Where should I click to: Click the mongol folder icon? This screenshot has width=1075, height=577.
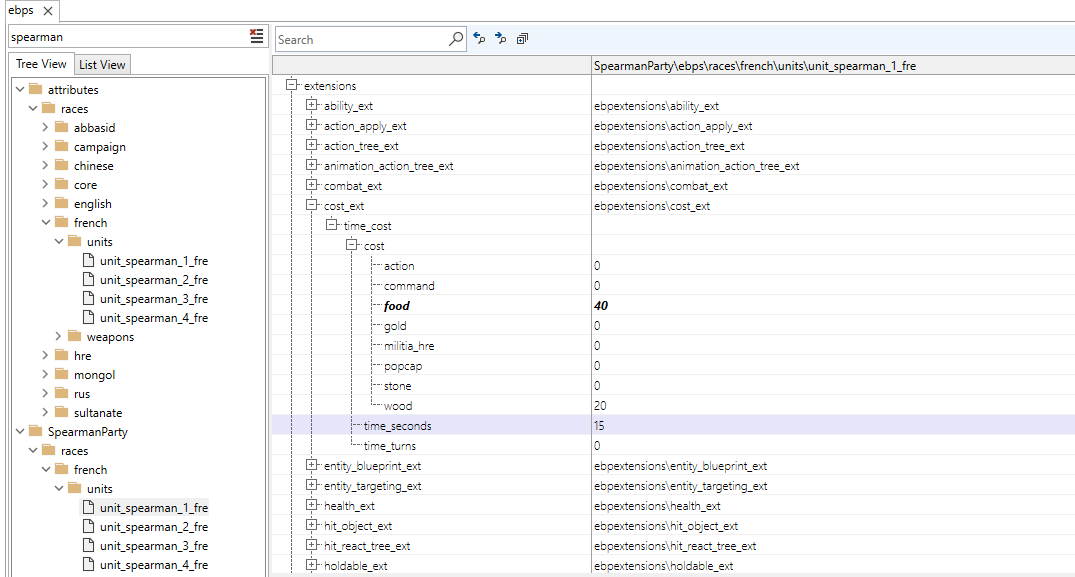click(62, 374)
